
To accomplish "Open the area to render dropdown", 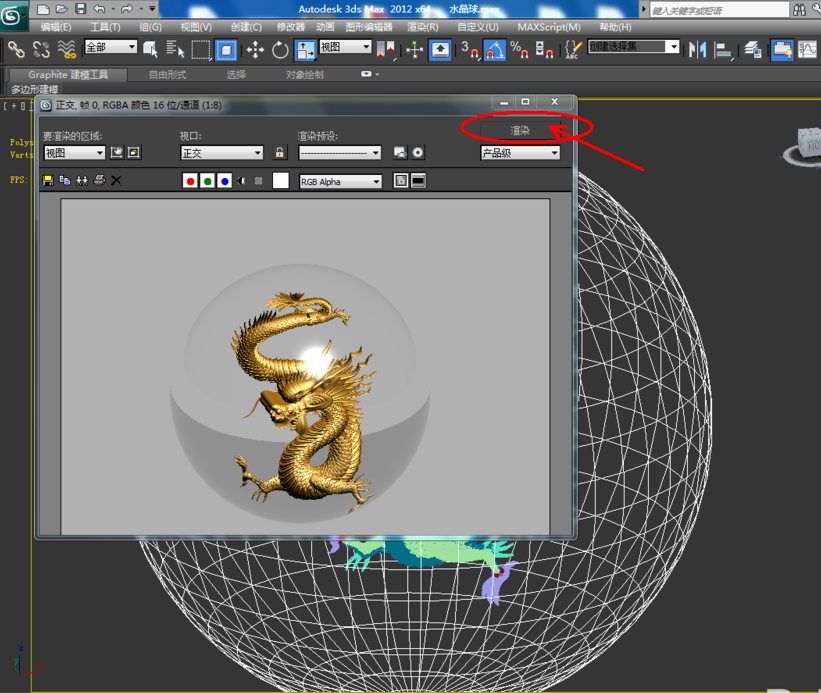I will (x=74, y=153).
